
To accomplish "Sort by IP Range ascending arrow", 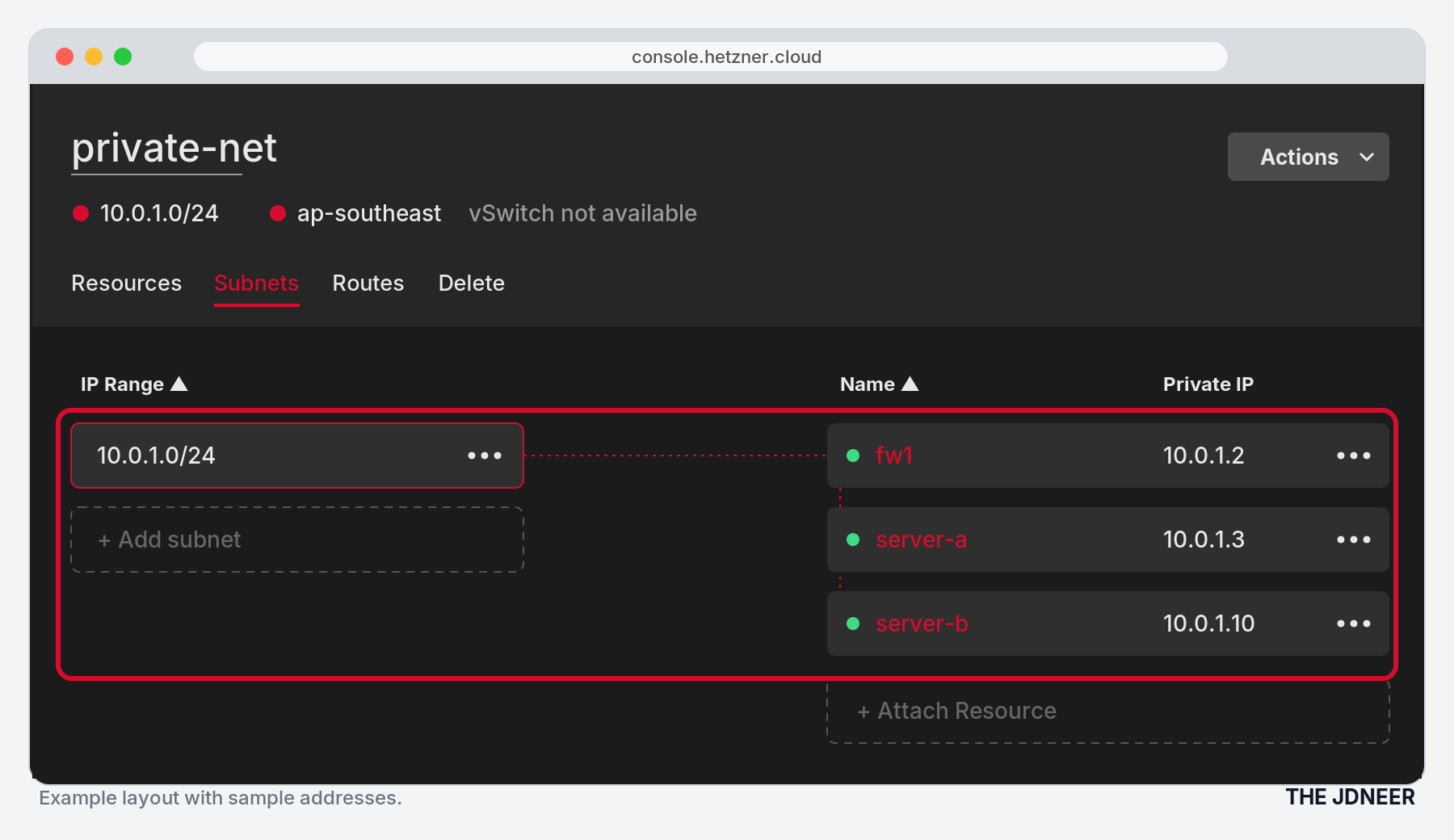I will tap(179, 384).
